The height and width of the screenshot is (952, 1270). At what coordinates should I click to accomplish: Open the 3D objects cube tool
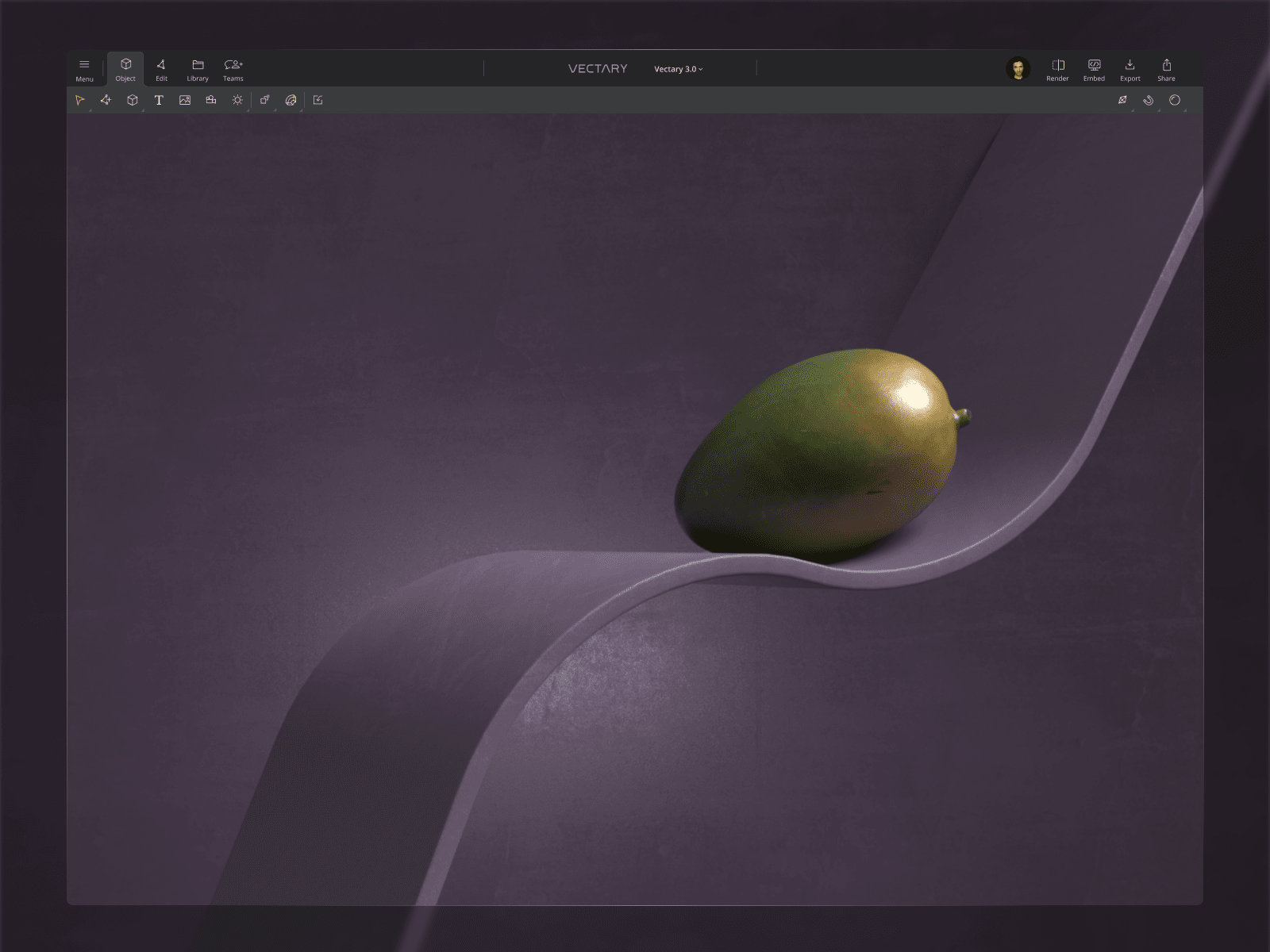click(132, 100)
